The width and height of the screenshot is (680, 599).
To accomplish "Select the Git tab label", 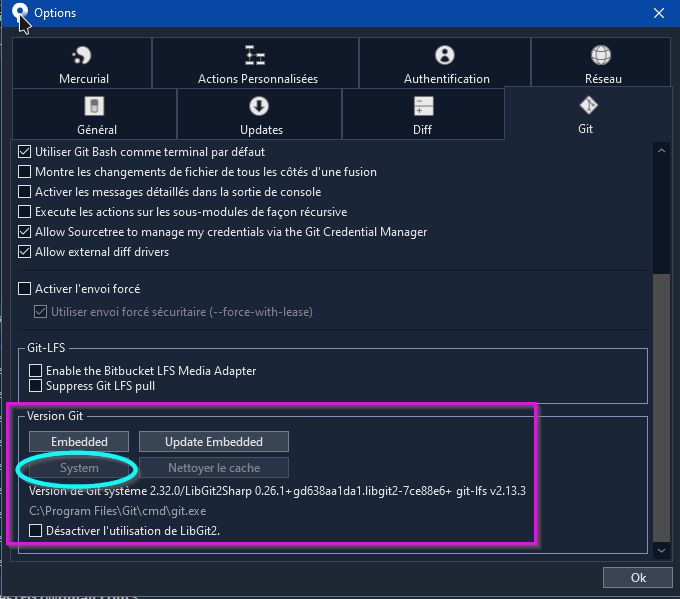I will point(585,129).
